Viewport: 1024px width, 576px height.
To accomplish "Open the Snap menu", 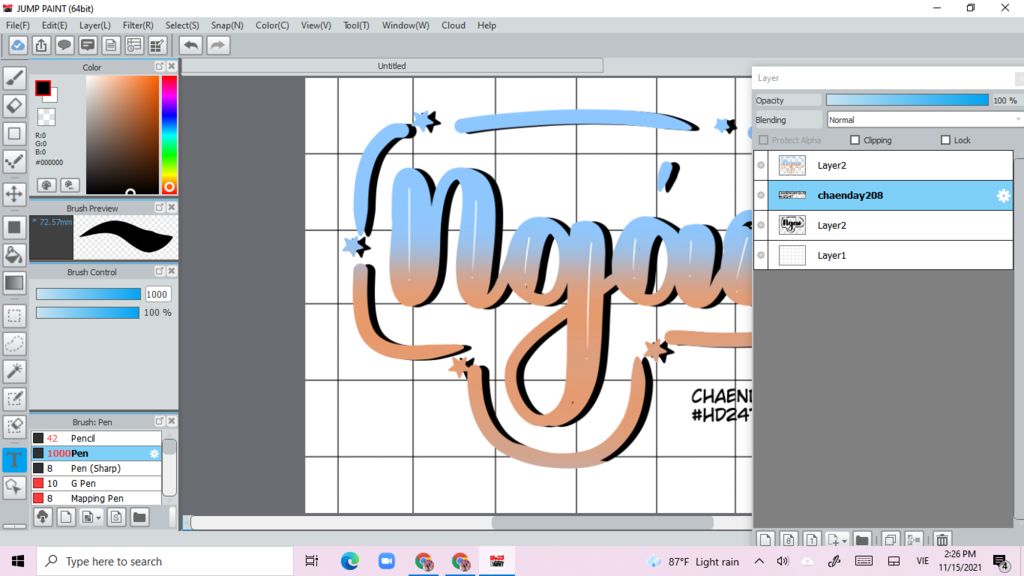I will [x=227, y=25].
